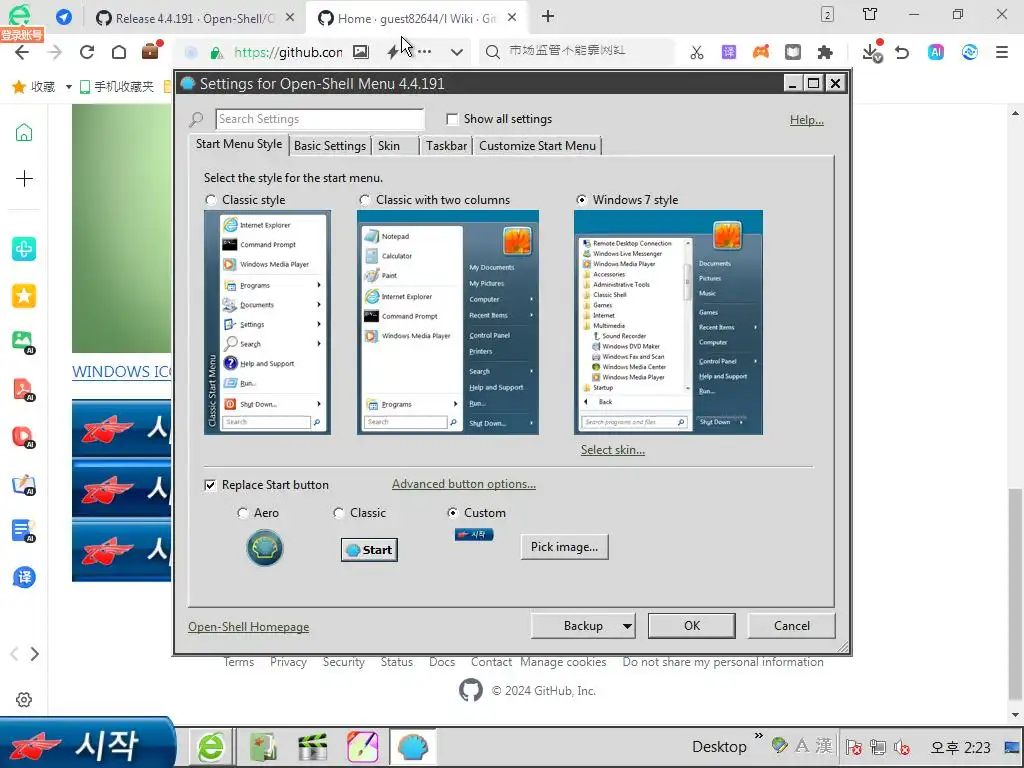Click the sidebar plus icon
1024x768 pixels.
(24, 178)
